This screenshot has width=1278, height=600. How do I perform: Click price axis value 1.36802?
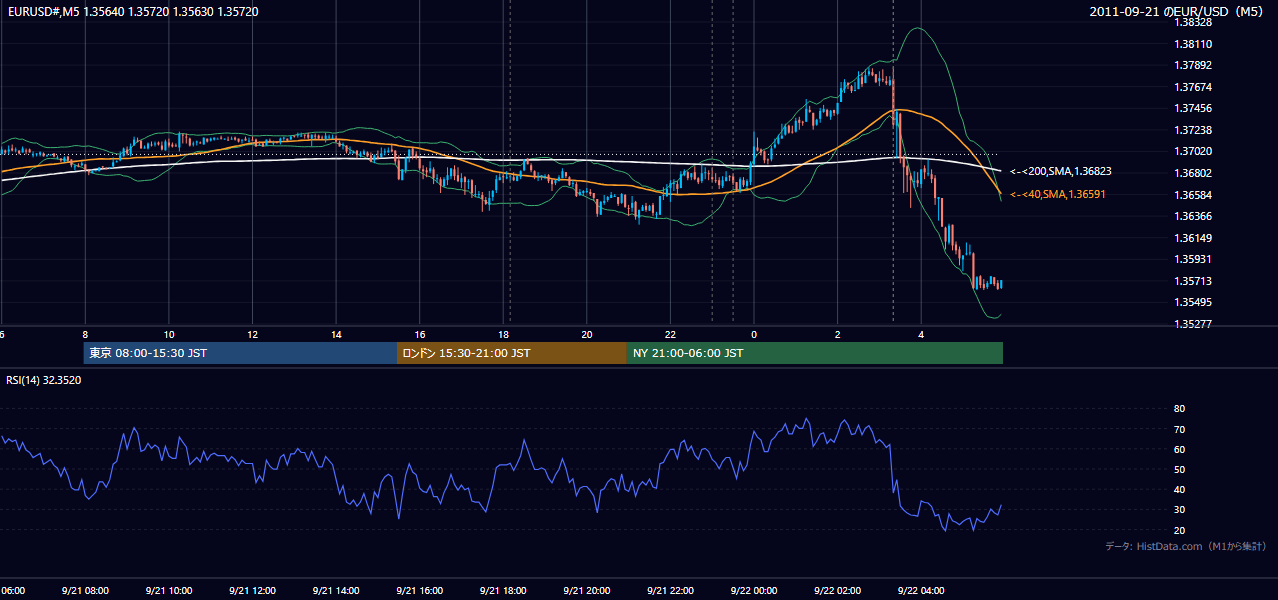coord(1193,173)
